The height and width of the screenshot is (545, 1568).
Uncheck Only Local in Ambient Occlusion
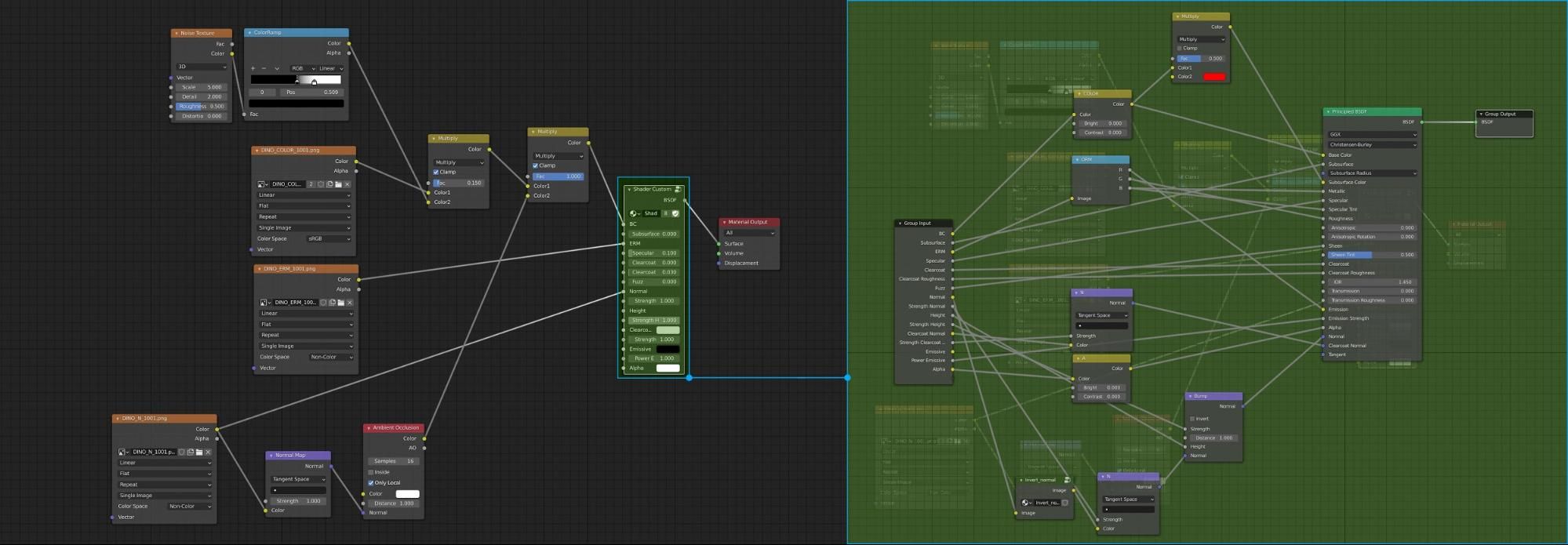click(371, 483)
